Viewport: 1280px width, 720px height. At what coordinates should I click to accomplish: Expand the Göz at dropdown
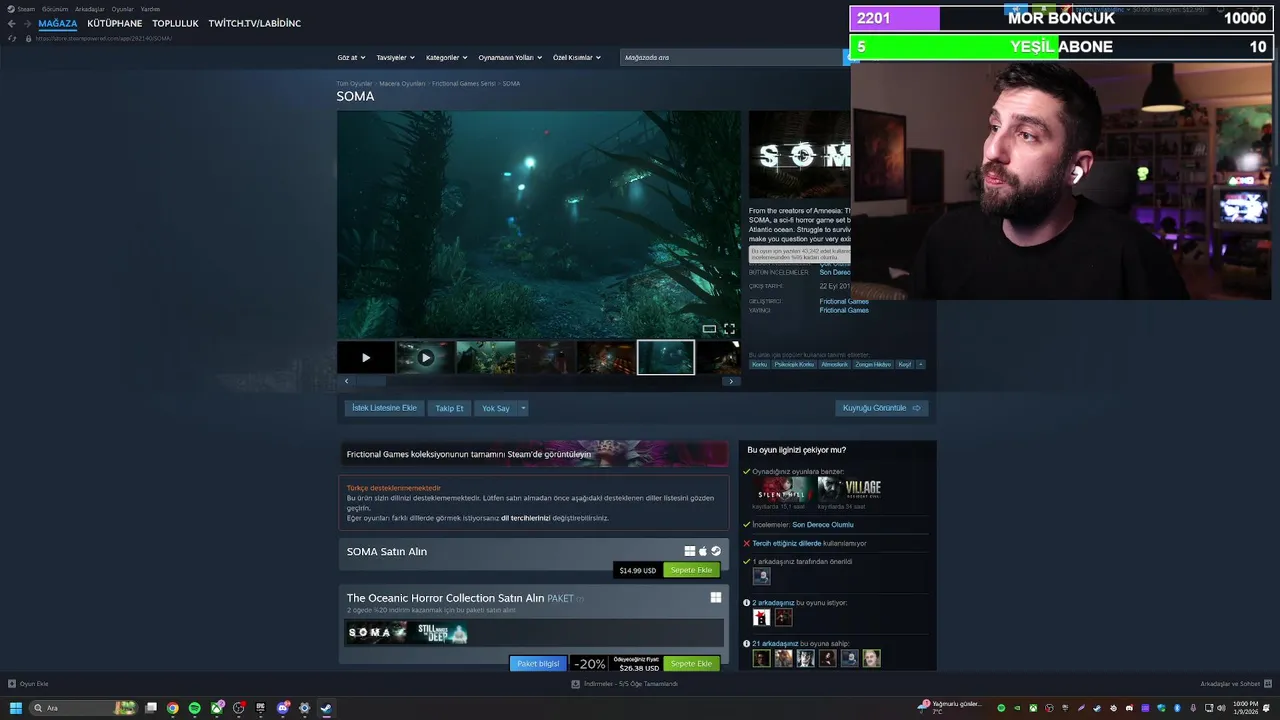click(x=351, y=57)
